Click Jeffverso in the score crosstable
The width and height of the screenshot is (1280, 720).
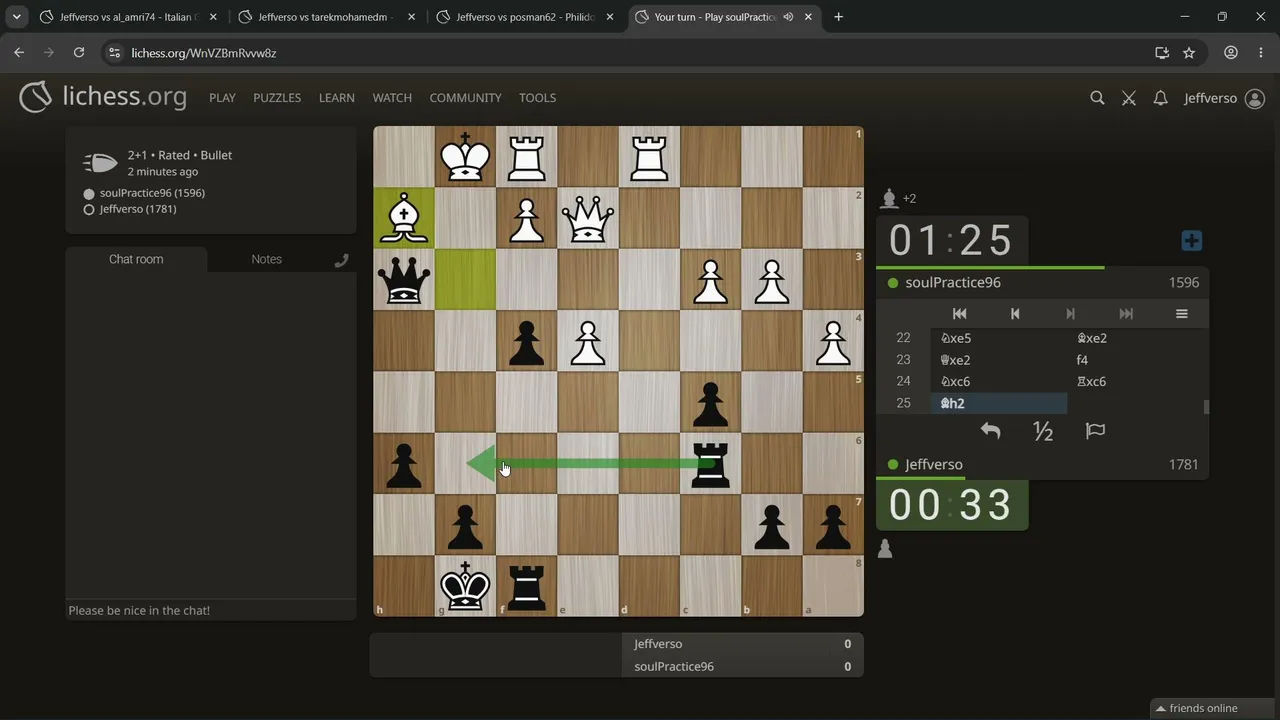(x=658, y=644)
